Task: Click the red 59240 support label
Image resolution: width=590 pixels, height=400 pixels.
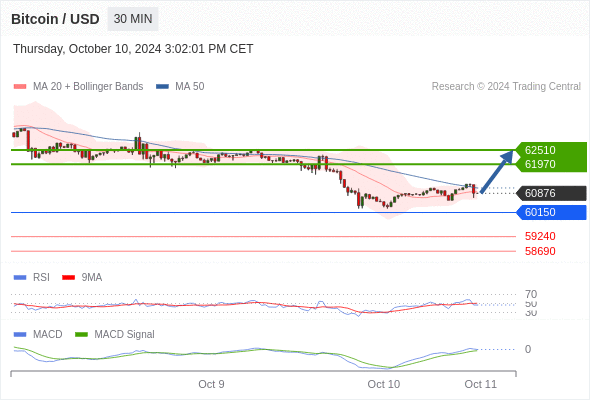Action: (x=540, y=236)
